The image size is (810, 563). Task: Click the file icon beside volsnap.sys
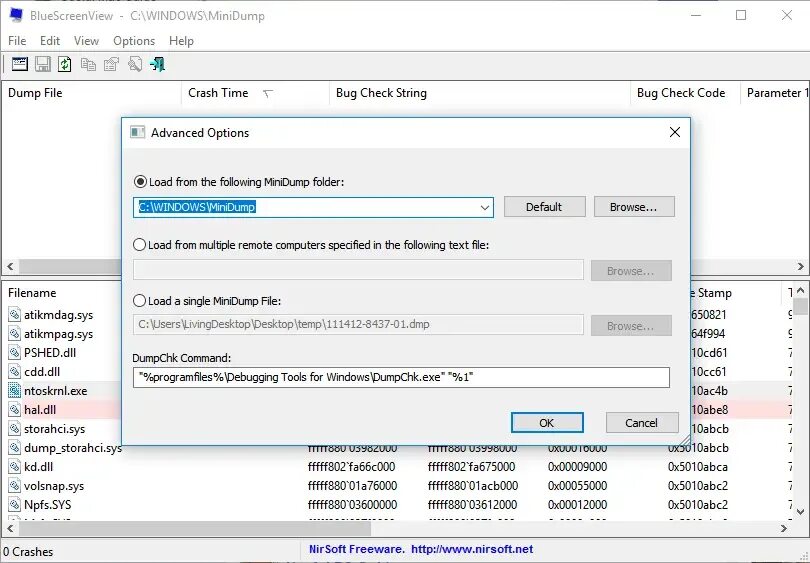point(14,486)
